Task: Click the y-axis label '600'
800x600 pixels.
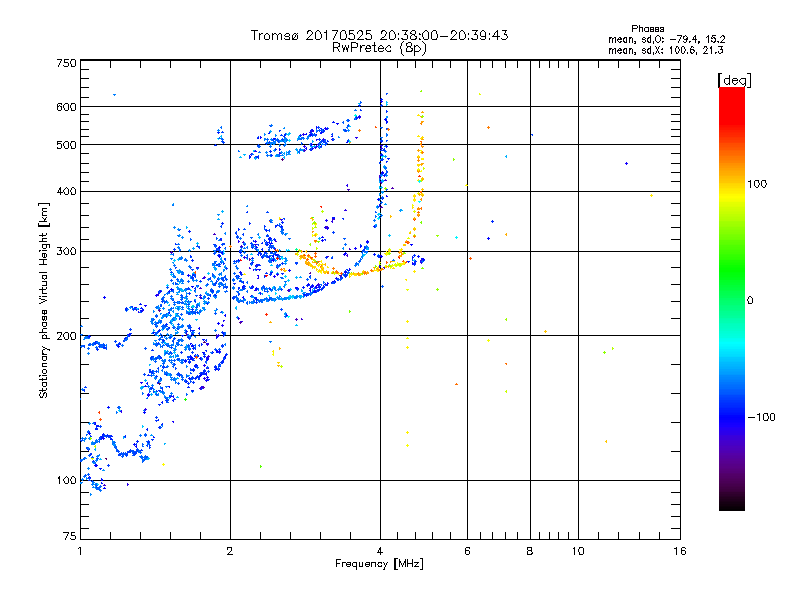Action: [66, 107]
